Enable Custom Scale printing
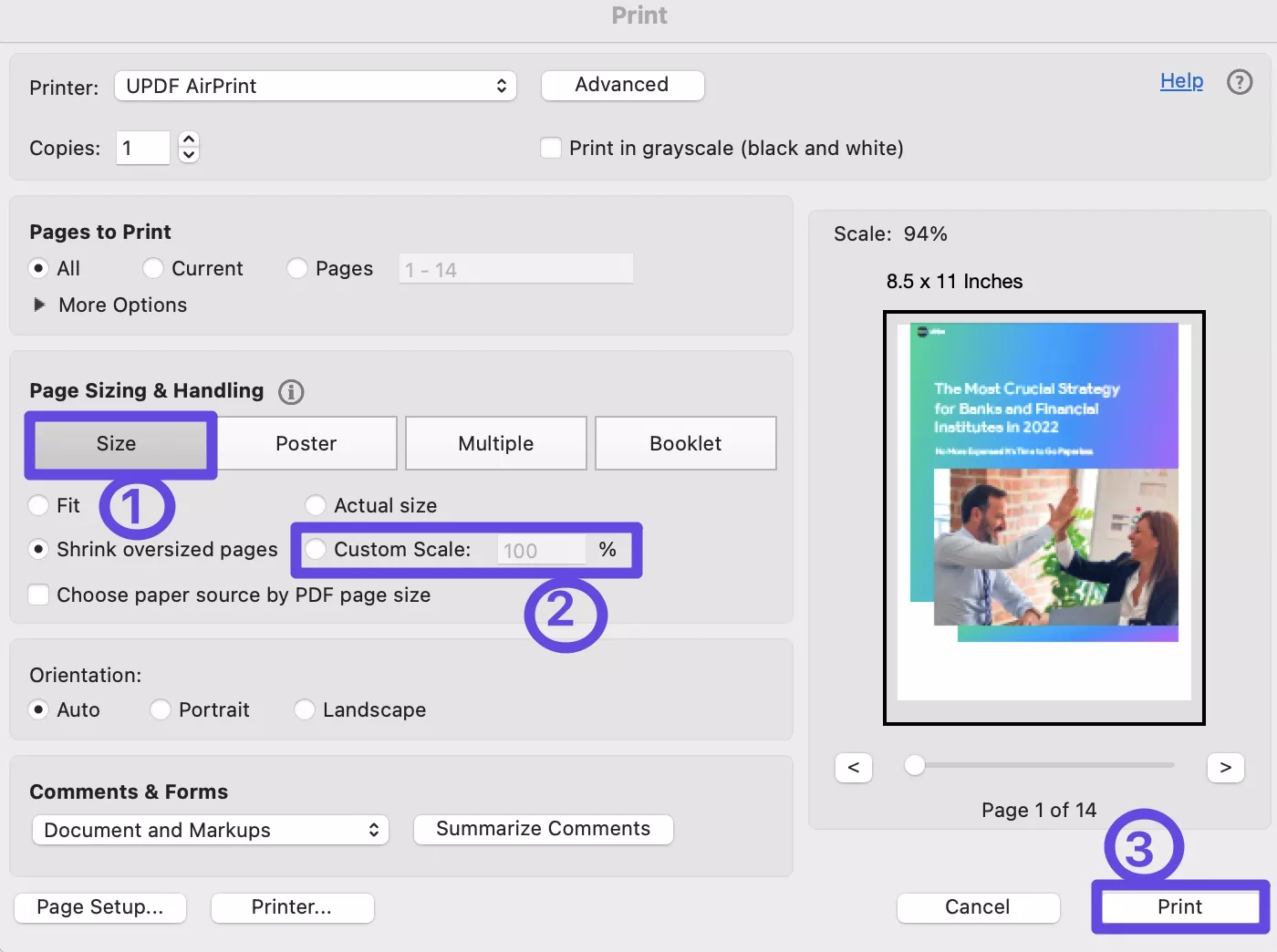This screenshot has height=952, width=1277. point(315,549)
